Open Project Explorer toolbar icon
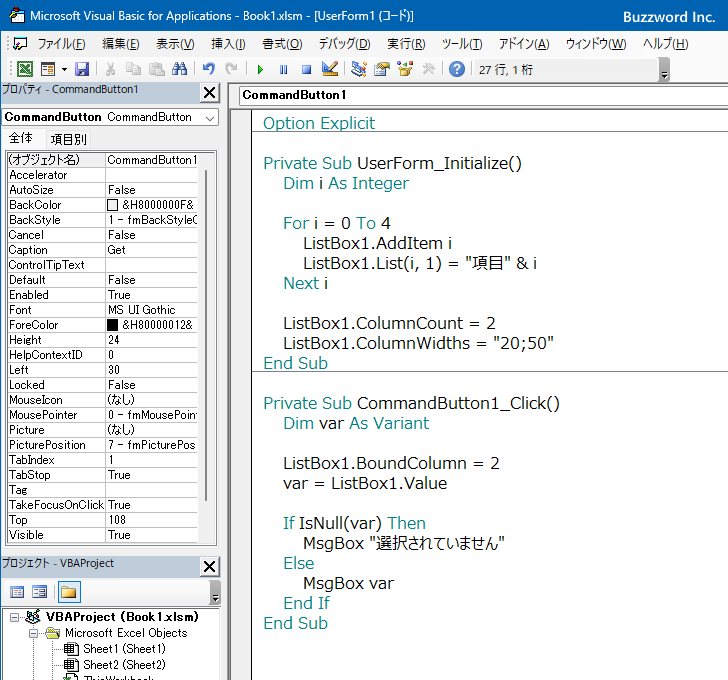Image resolution: width=728 pixels, height=680 pixels. coord(358,69)
